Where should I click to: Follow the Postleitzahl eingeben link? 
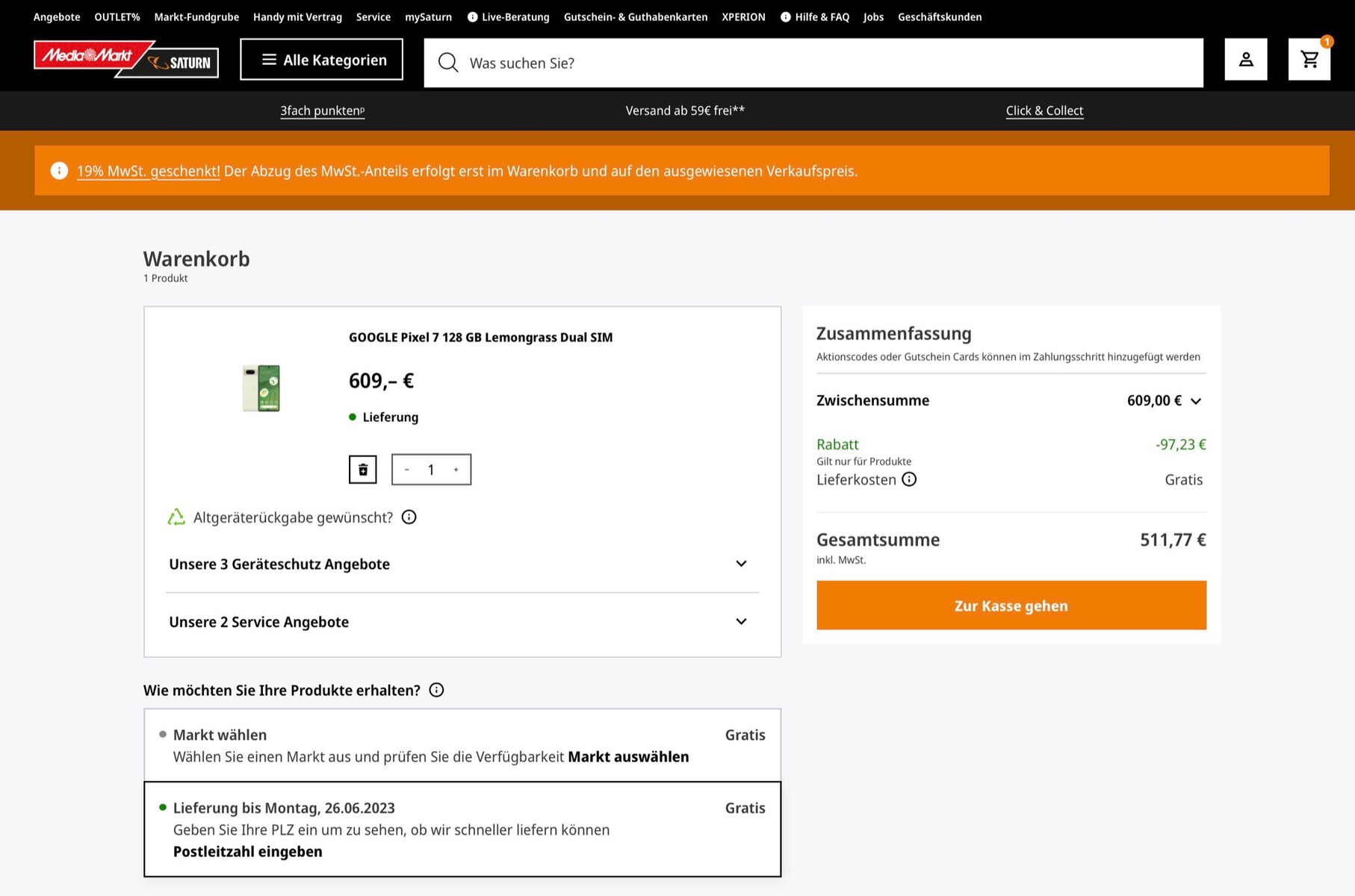click(x=248, y=851)
